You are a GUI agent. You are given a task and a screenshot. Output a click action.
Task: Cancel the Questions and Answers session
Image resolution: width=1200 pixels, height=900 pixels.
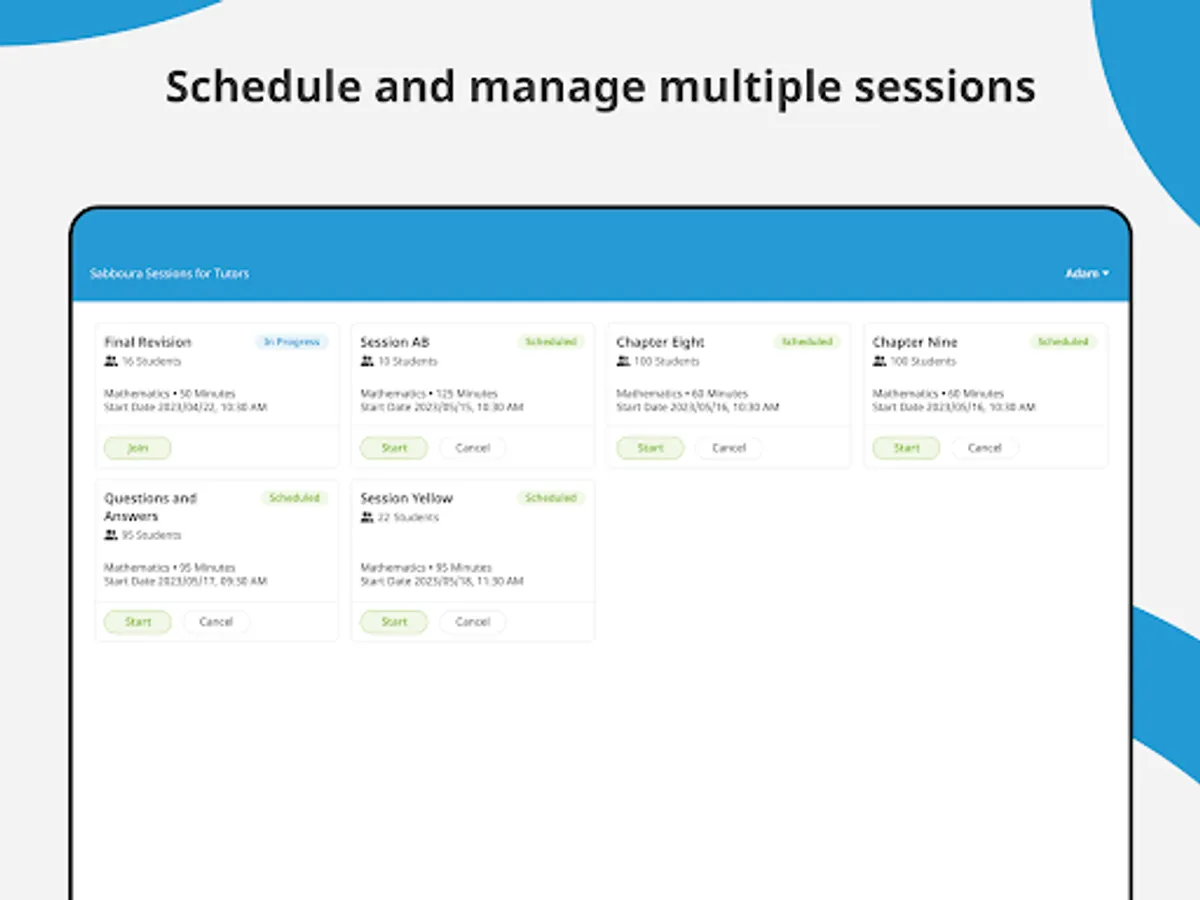pos(216,622)
